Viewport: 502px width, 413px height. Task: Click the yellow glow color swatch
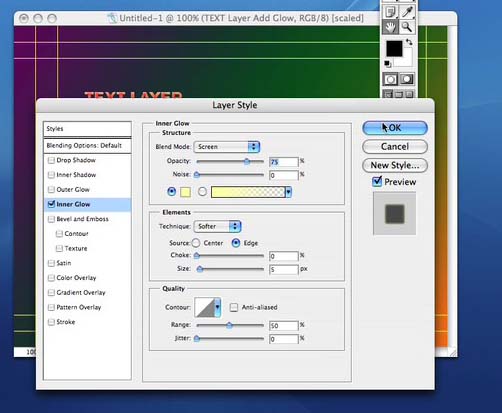(x=185, y=192)
